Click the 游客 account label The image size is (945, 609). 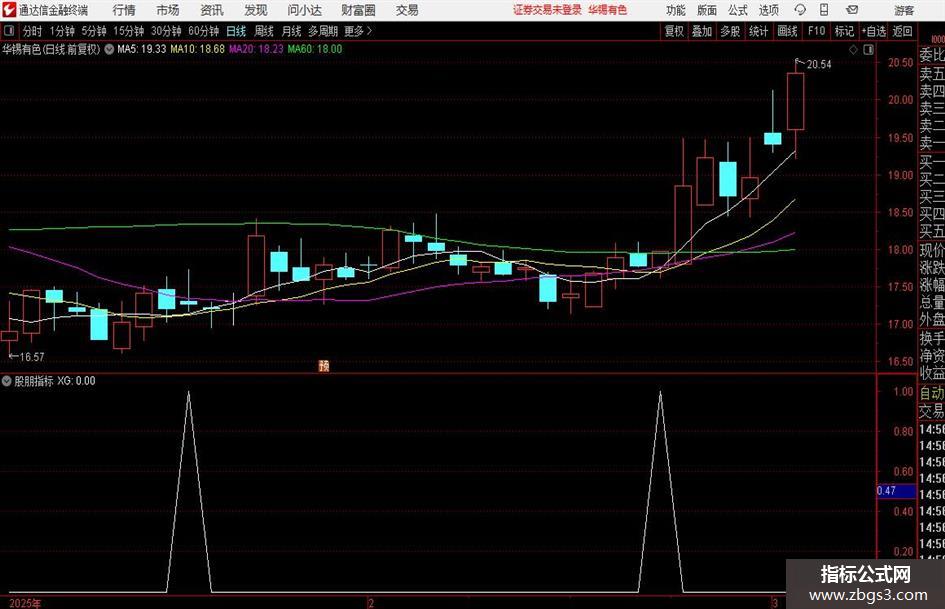coord(904,10)
